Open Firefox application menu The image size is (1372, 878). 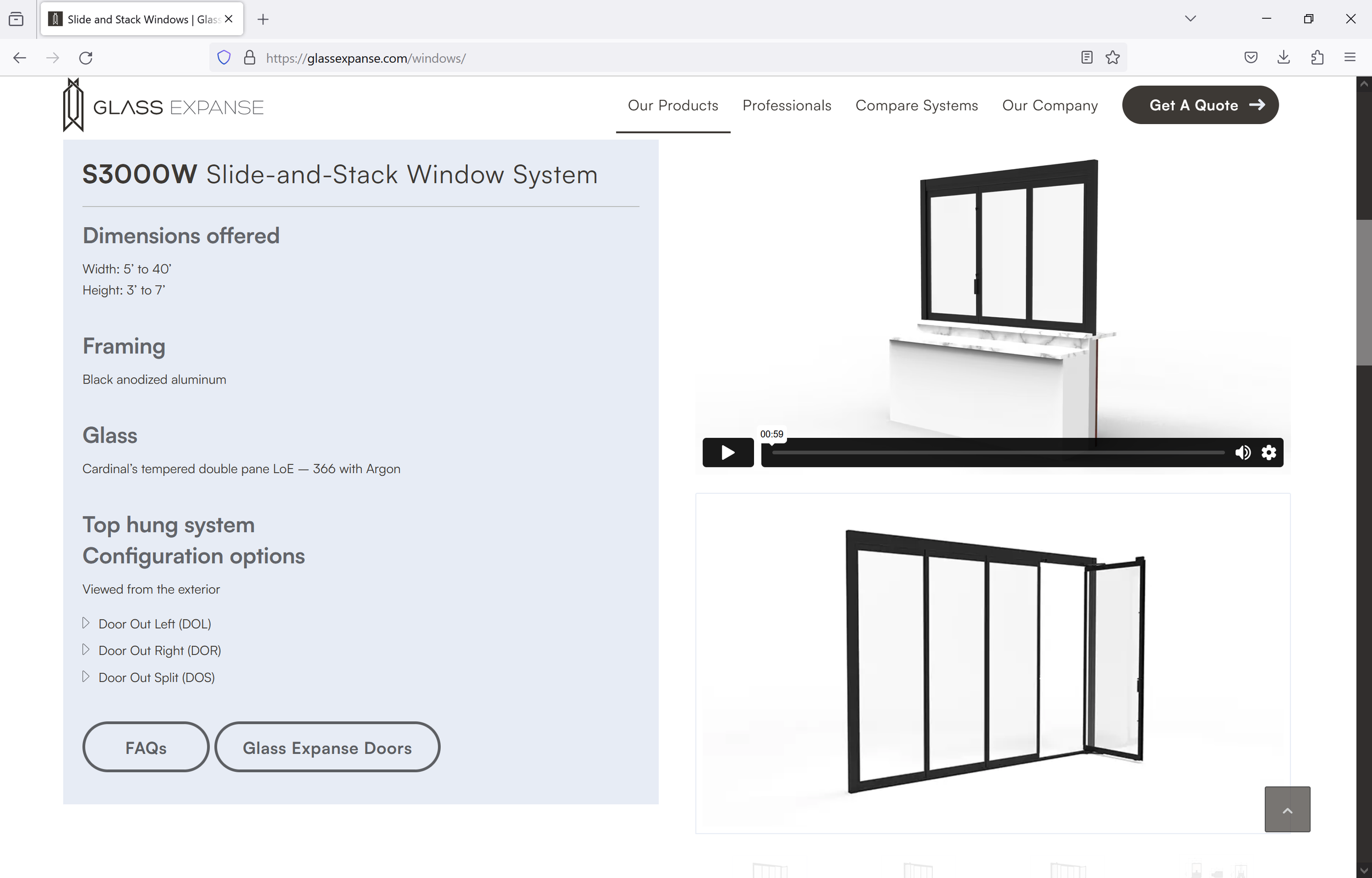1349,58
